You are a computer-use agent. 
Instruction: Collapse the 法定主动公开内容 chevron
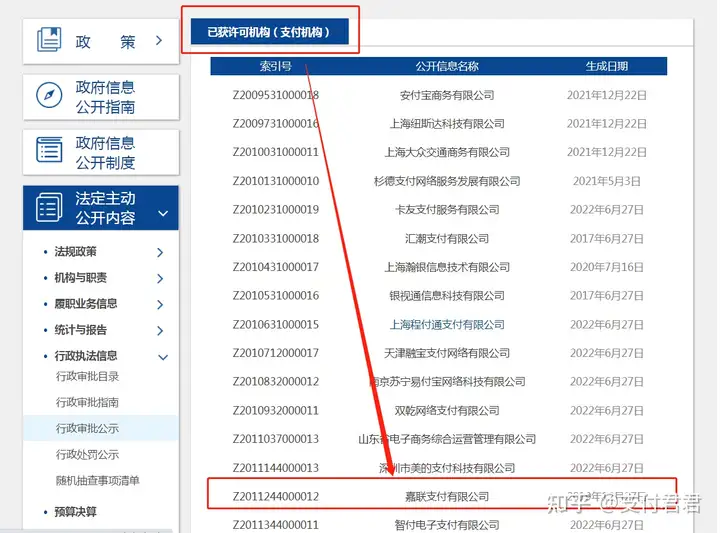tap(163, 213)
